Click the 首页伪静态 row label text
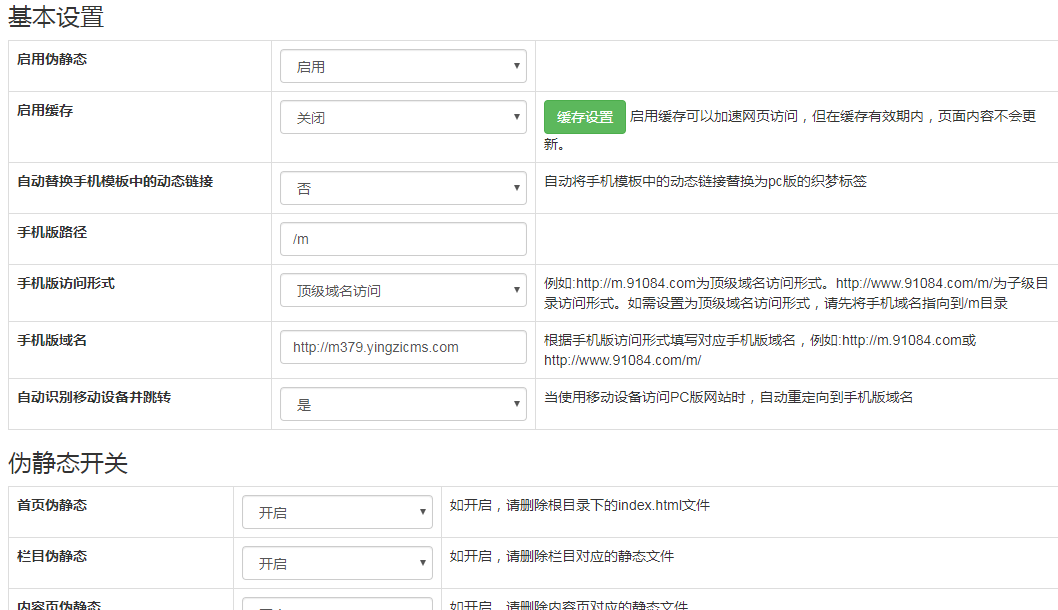The height and width of the screenshot is (610, 1058). pyautogui.click(x=52, y=505)
